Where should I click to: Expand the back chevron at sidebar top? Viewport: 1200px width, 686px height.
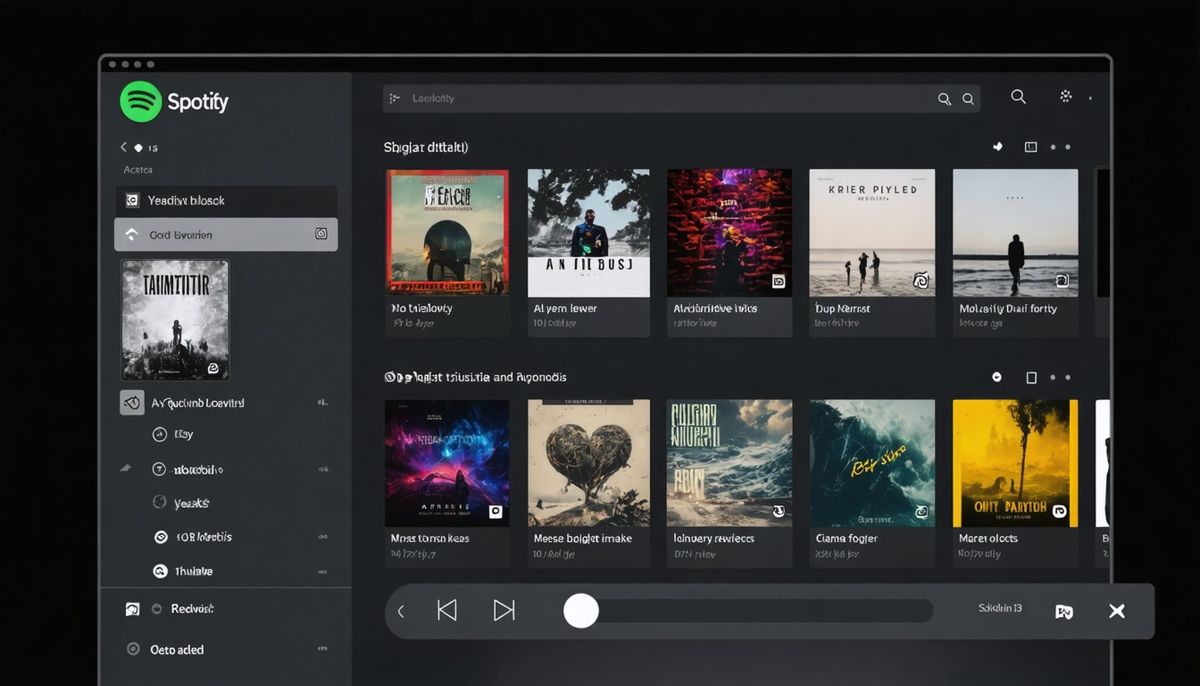tap(122, 147)
